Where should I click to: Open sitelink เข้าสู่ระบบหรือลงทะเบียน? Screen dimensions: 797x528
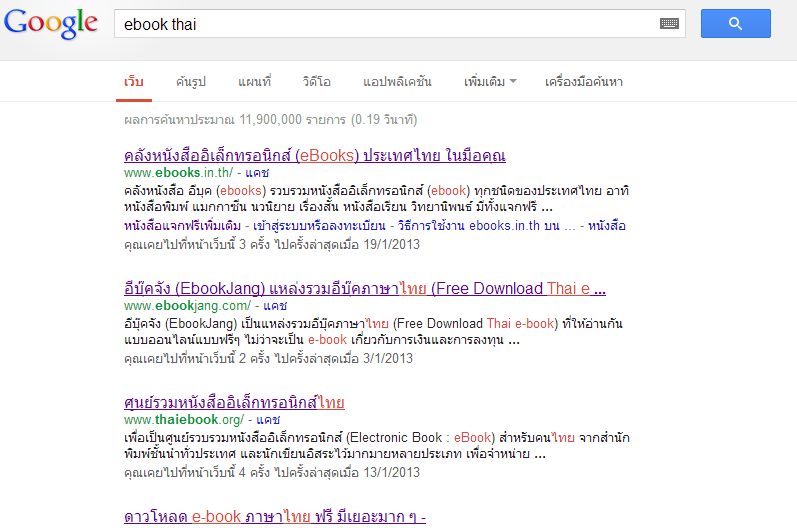point(319,226)
